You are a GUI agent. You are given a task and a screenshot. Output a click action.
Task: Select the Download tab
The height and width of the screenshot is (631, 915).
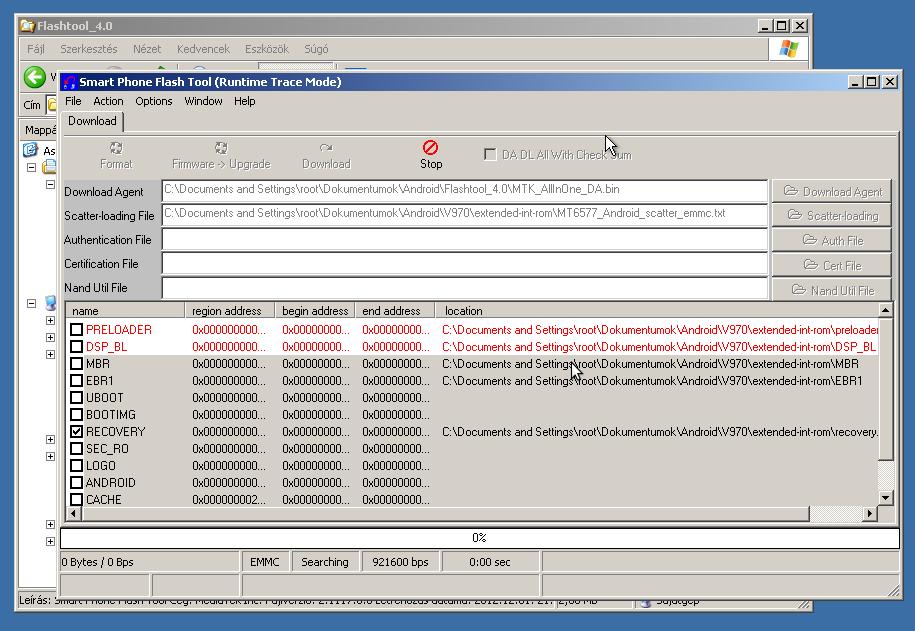point(92,121)
